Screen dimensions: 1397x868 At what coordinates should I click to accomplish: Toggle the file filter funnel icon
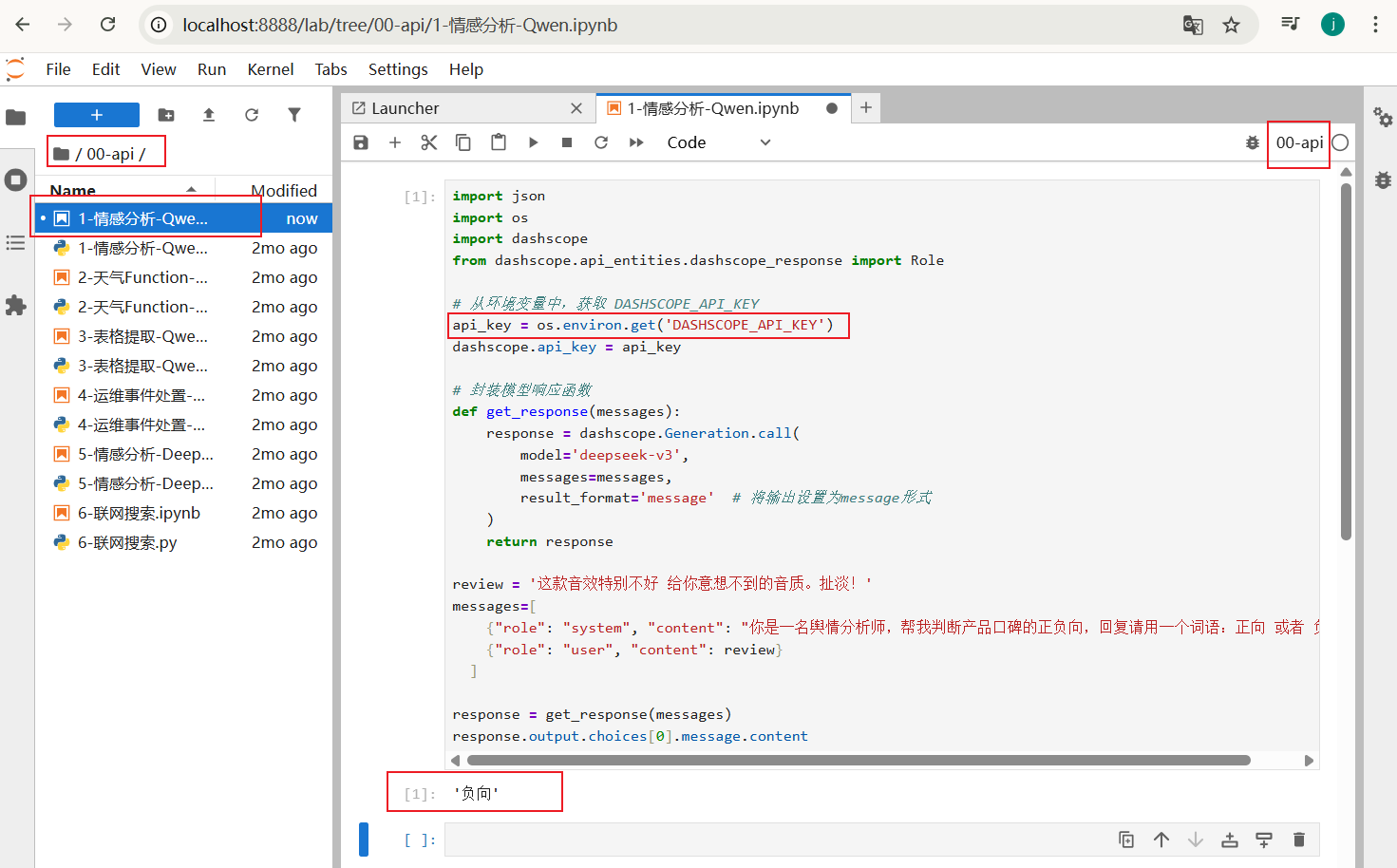click(x=294, y=115)
